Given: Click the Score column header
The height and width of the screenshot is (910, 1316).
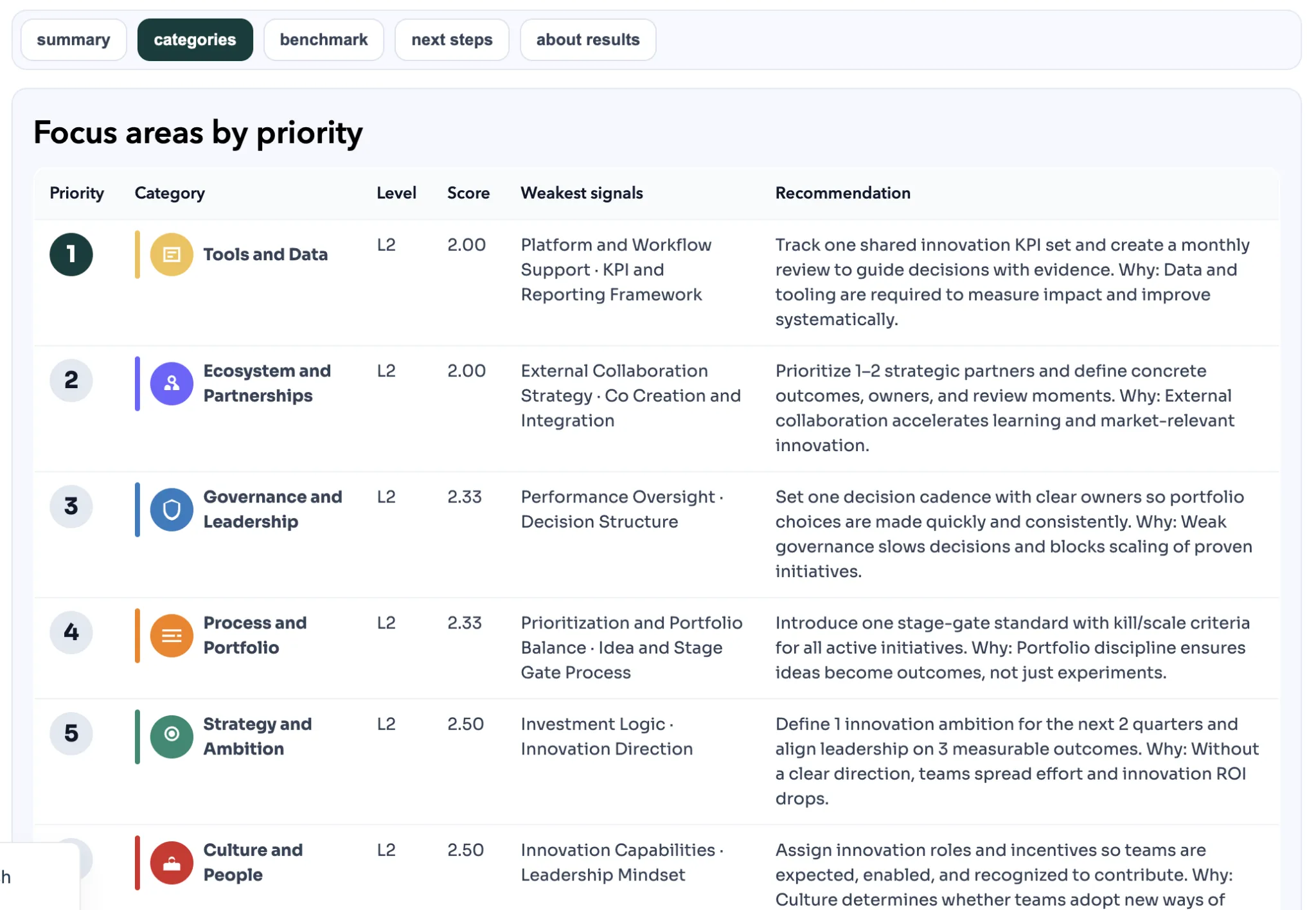Looking at the screenshot, I should [x=468, y=193].
